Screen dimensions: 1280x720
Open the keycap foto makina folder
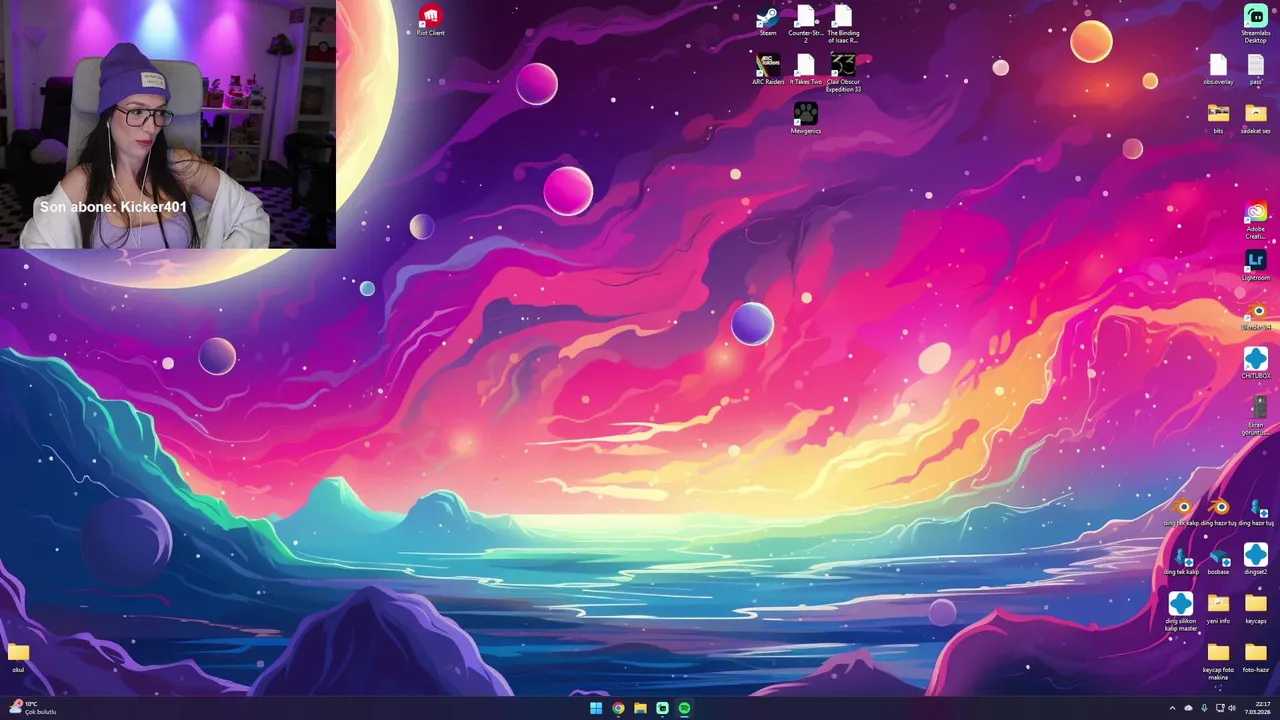(1218, 660)
